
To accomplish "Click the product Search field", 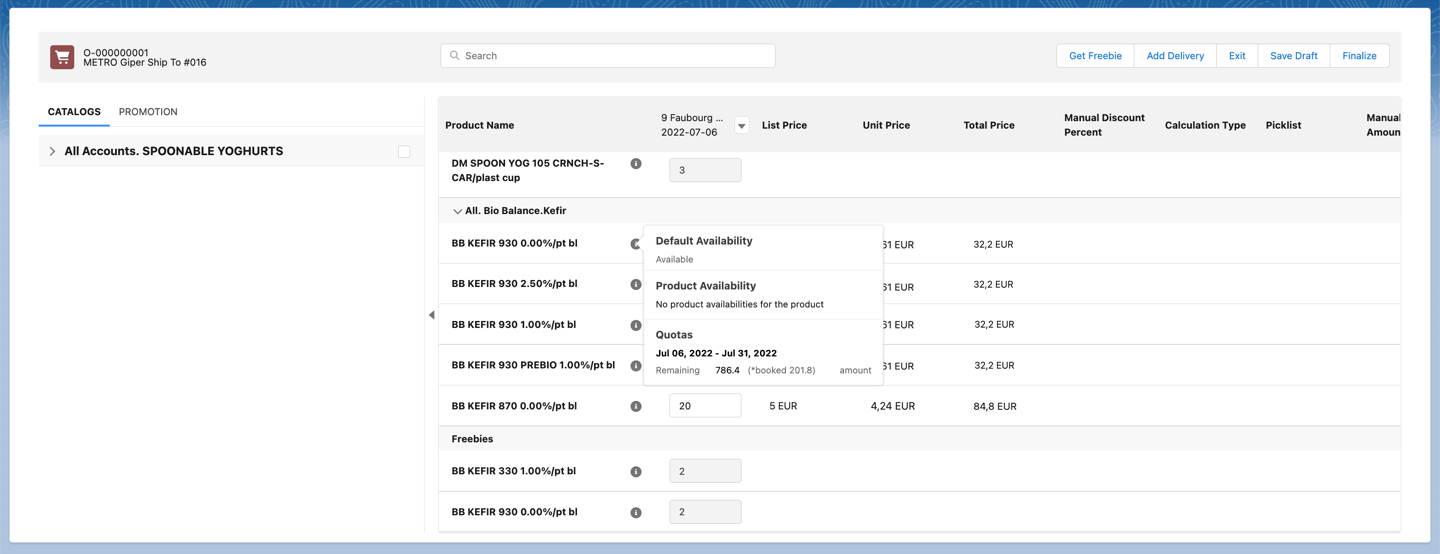I will (x=608, y=56).
